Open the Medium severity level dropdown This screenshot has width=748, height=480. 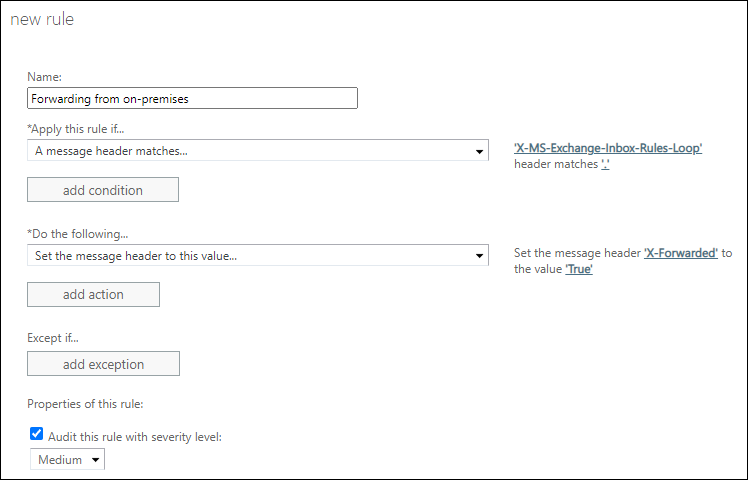coord(67,459)
